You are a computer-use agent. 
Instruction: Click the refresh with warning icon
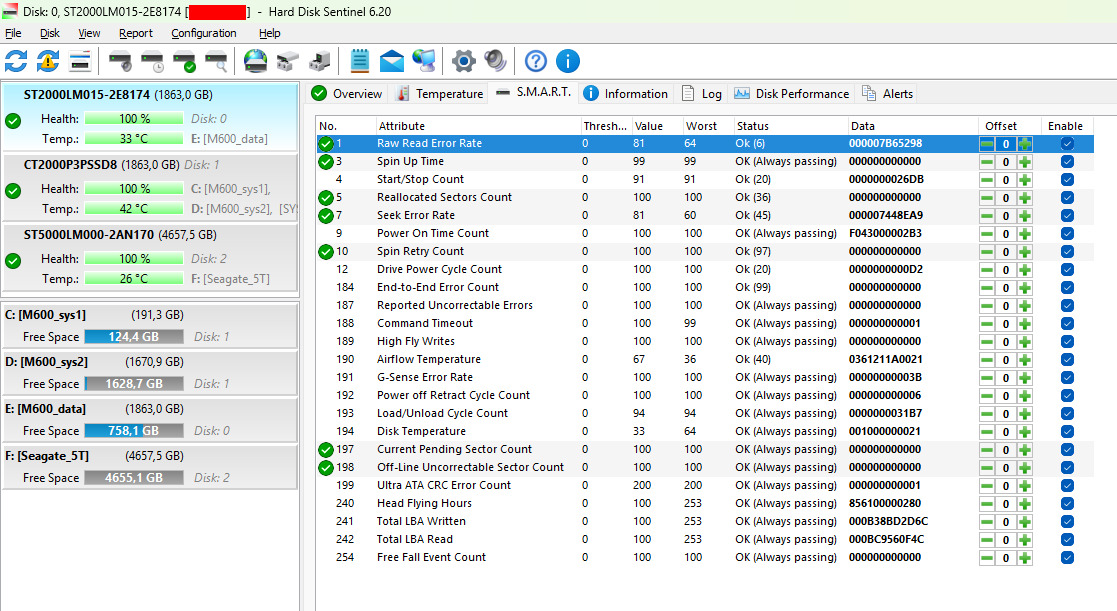pos(48,62)
